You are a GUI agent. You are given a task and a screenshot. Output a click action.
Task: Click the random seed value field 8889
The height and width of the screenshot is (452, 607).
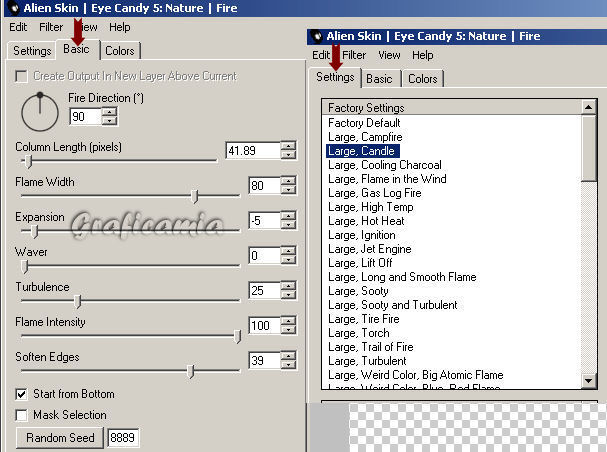pyautogui.click(x=123, y=438)
